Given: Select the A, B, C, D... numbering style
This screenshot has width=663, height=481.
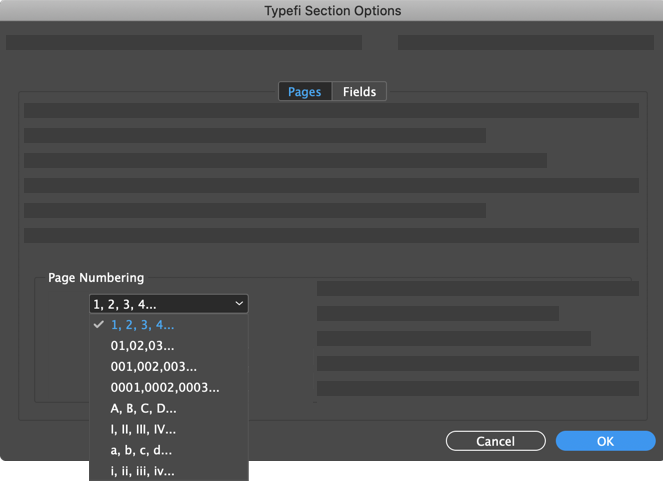Looking at the screenshot, I should pyautogui.click(x=169, y=408).
